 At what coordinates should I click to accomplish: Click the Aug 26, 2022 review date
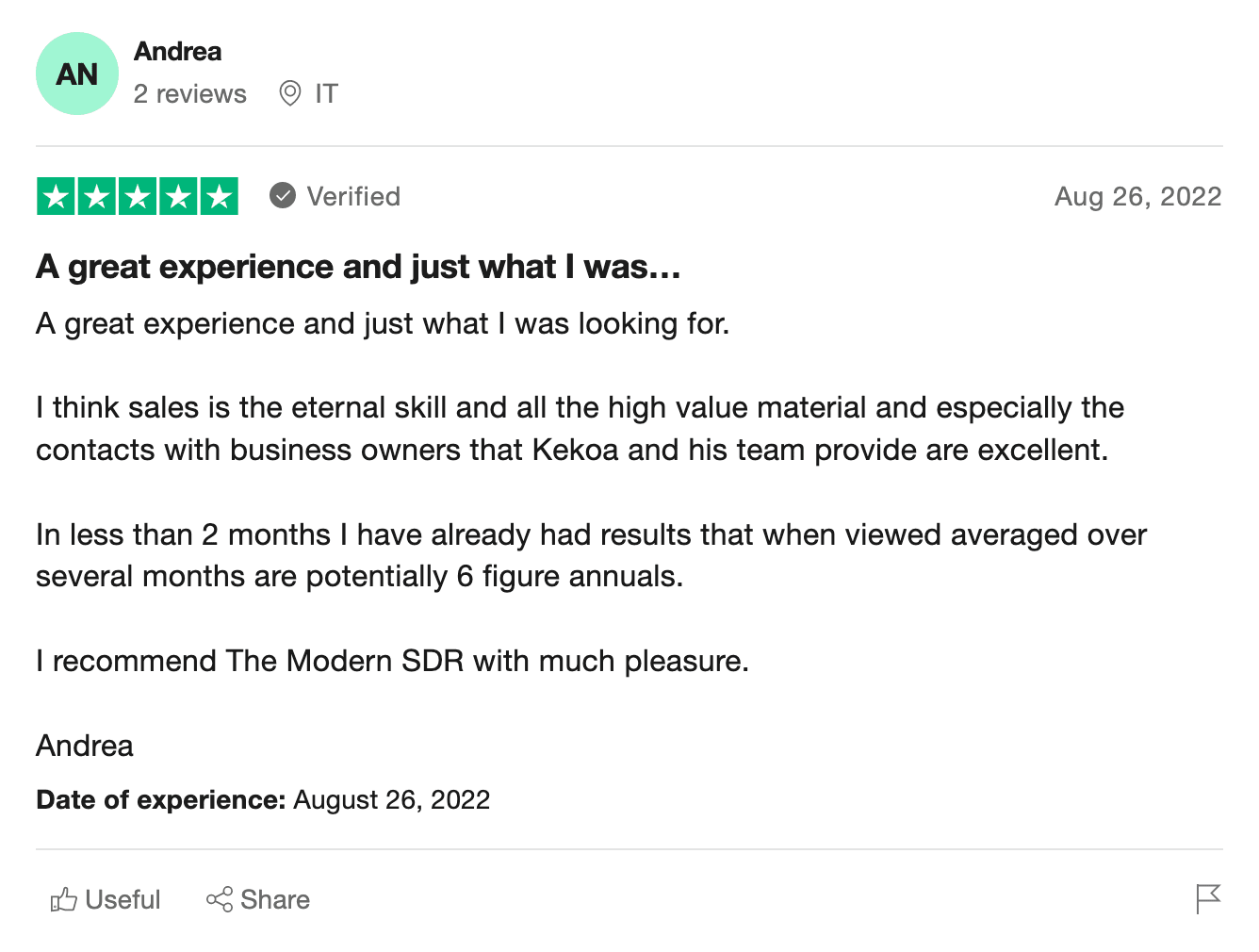click(1137, 196)
